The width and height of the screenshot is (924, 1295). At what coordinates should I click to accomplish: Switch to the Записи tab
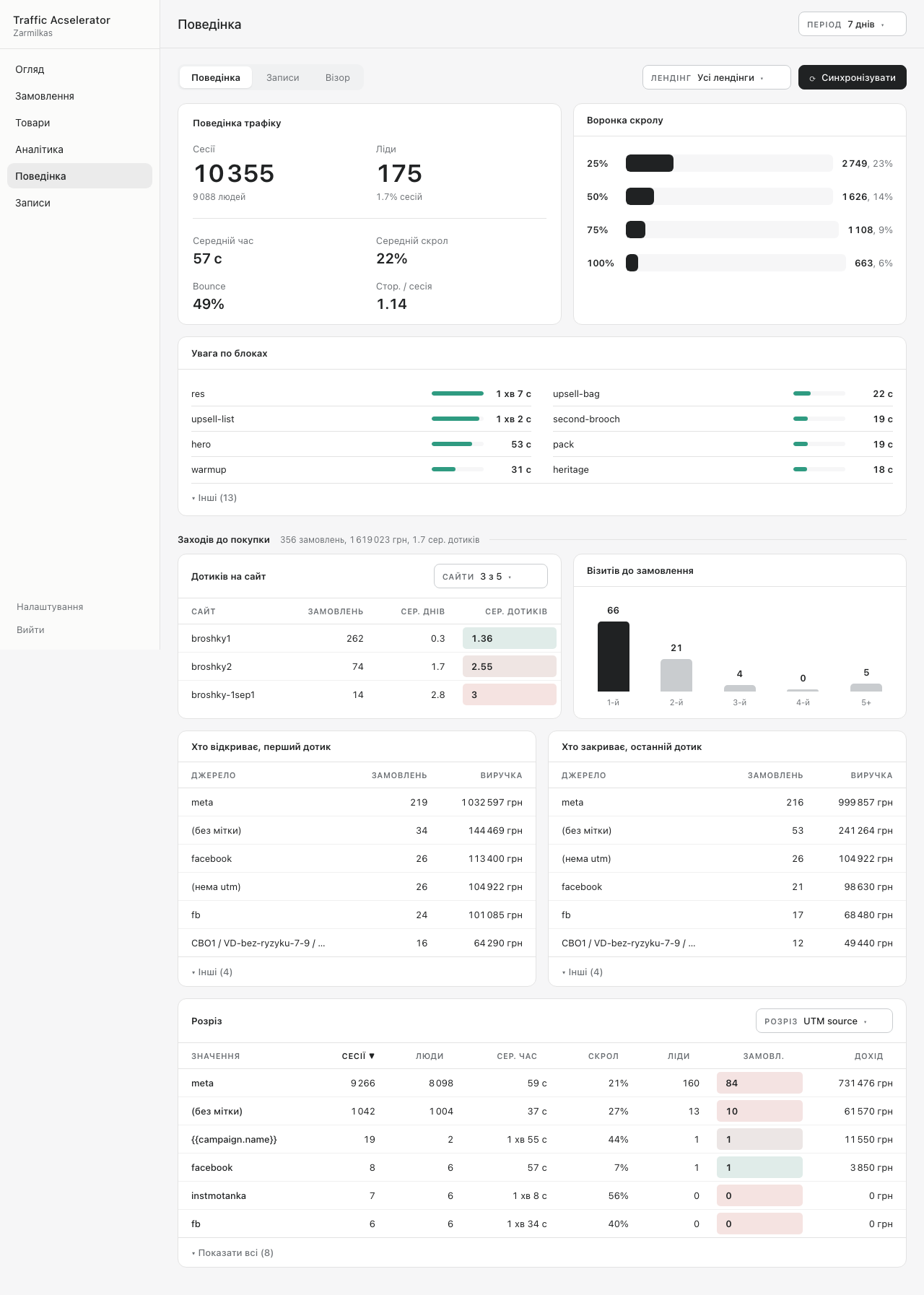point(282,78)
